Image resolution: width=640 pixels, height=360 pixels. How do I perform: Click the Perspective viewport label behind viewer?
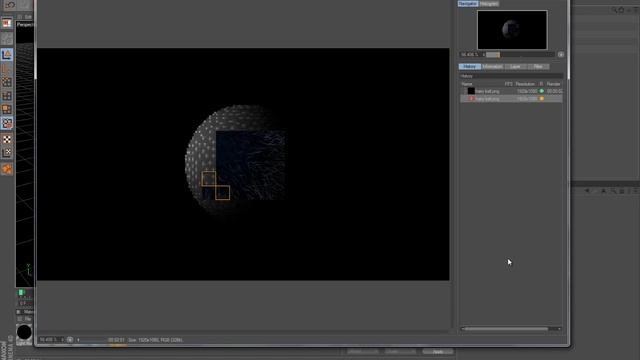point(25,24)
